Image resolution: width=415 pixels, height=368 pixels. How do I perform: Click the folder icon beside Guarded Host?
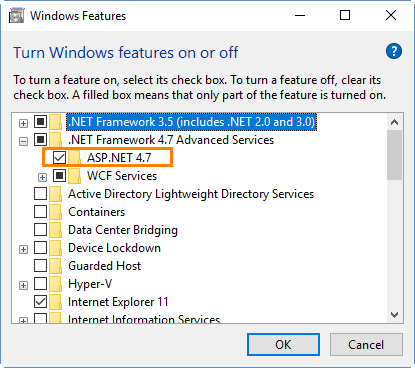click(x=55, y=266)
